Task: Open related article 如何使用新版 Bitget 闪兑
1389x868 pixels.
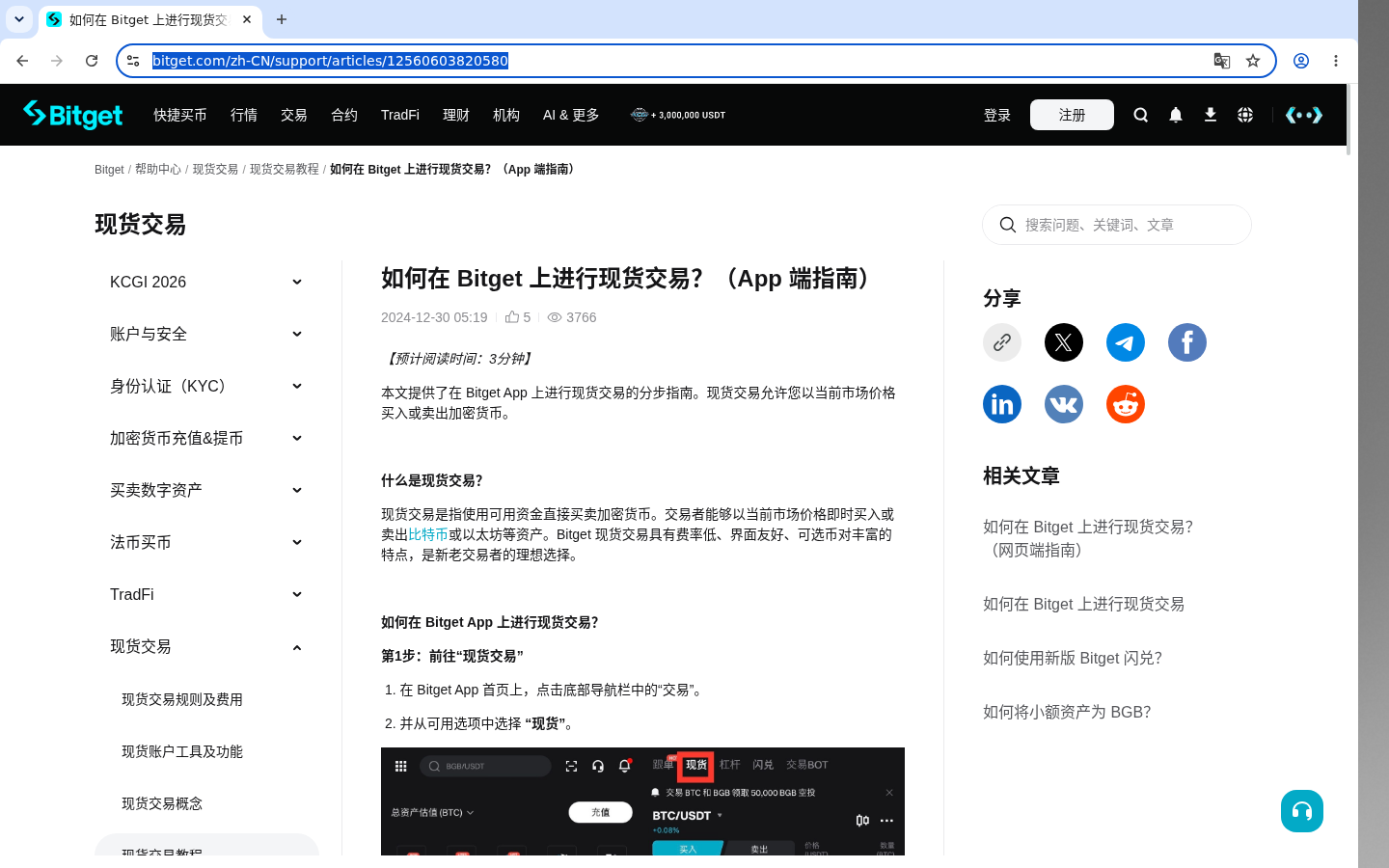Action: pyautogui.click(x=1073, y=658)
